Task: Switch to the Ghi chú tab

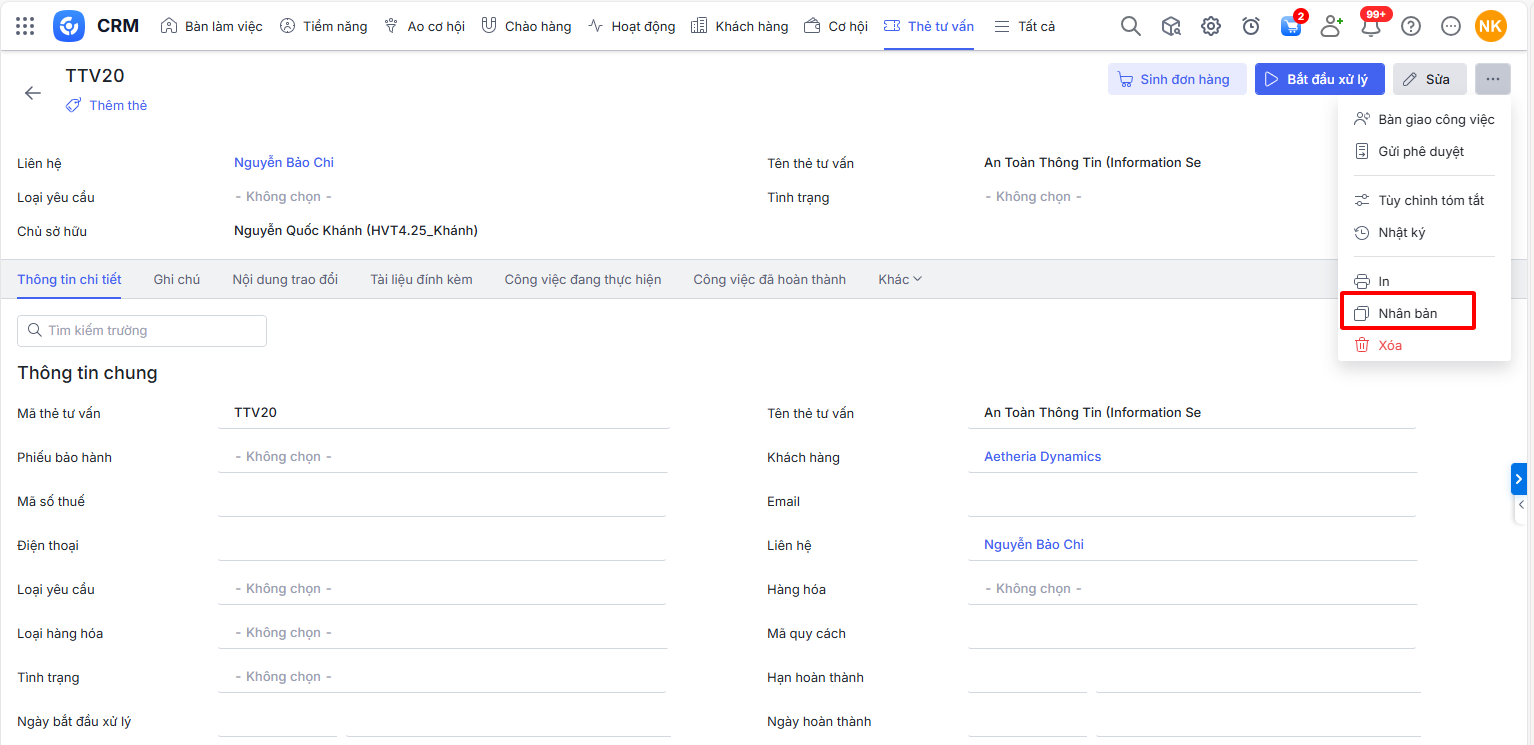Action: pyautogui.click(x=176, y=279)
